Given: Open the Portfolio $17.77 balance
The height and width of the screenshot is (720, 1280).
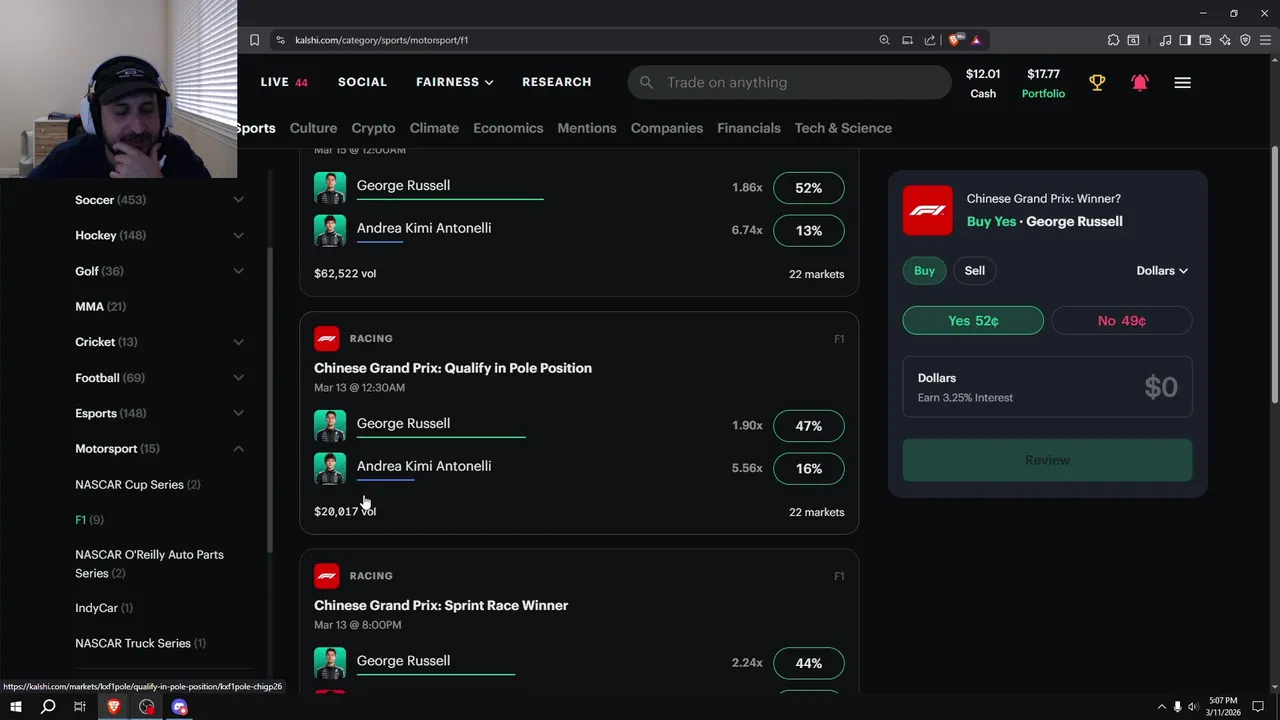Looking at the screenshot, I should click(x=1043, y=83).
